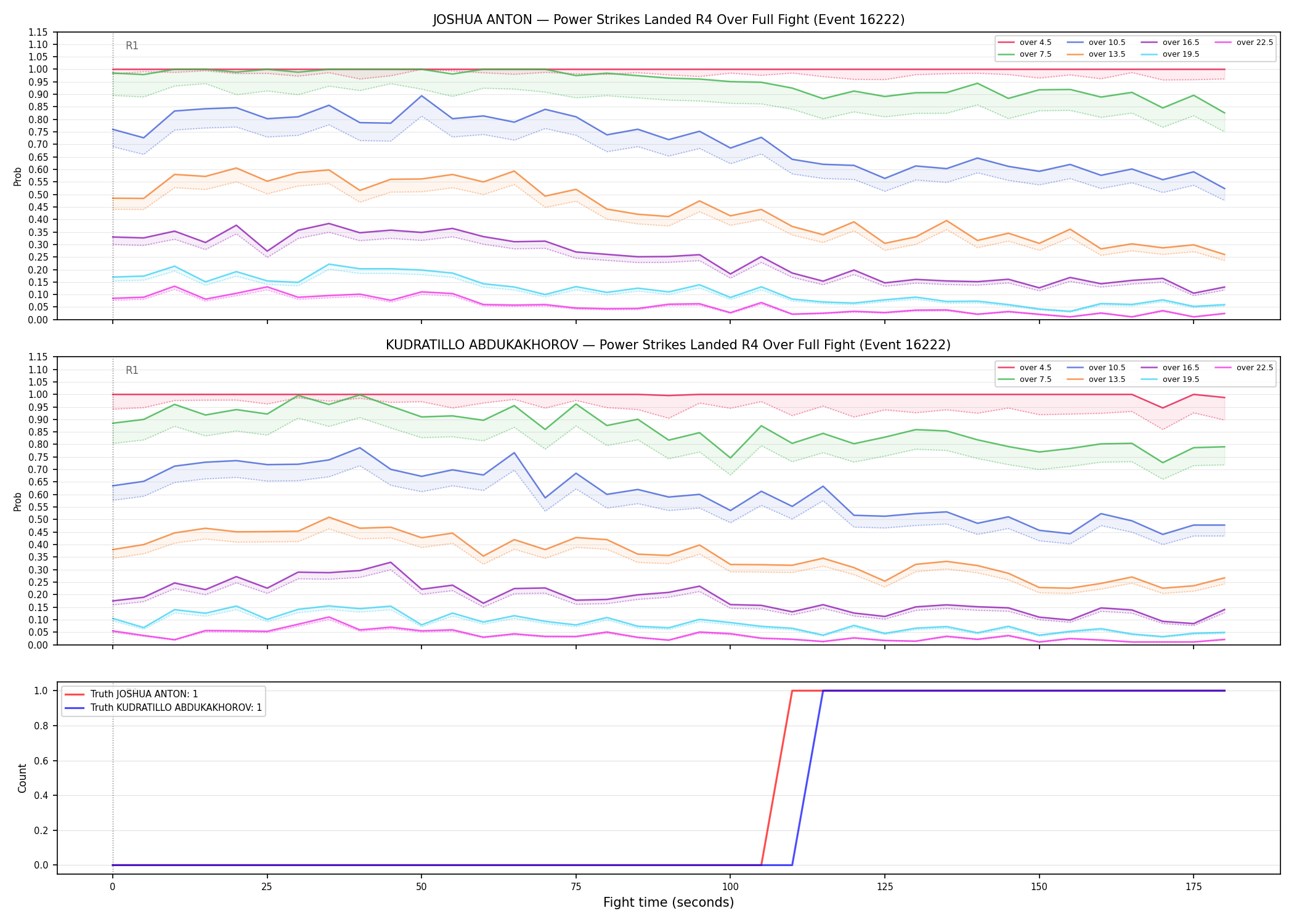
Task: Select 'over 22.5' in Kudratillo chart legend
Action: 1243,368
